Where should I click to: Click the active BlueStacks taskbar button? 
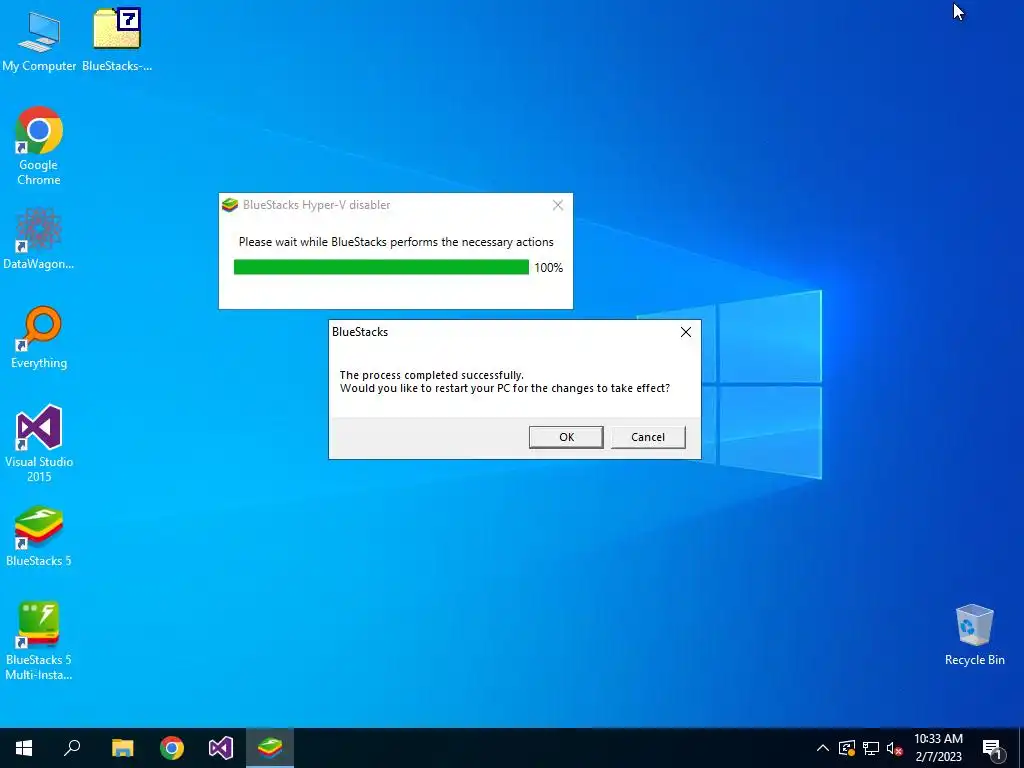[x=270, y=748]
